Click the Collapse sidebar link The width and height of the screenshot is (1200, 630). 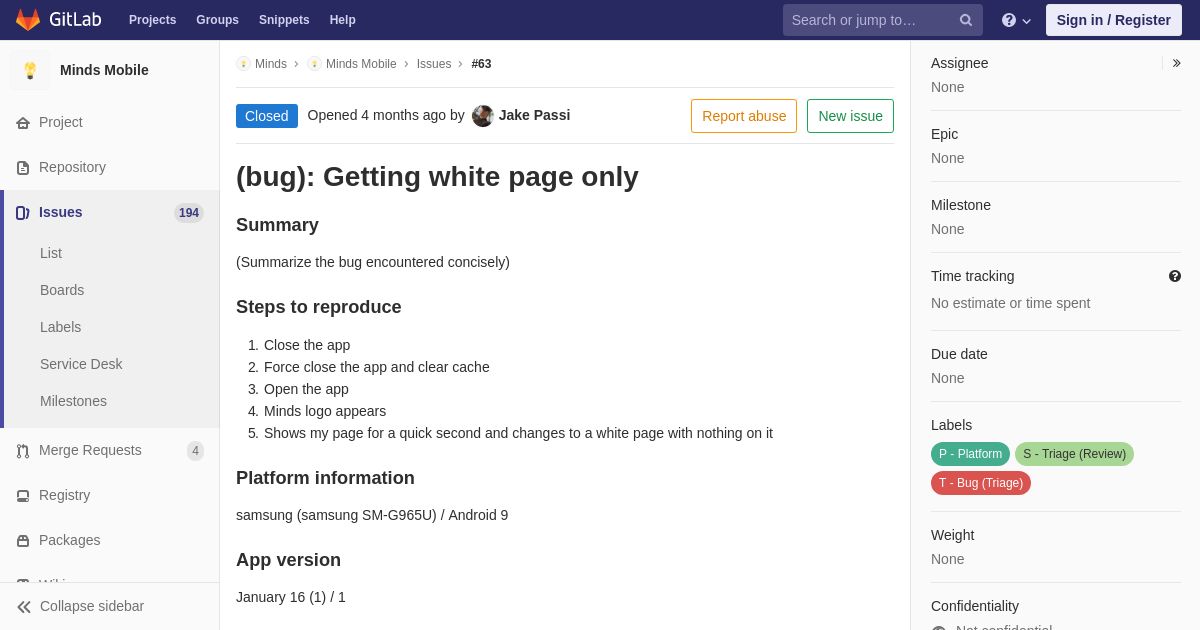(92, 606)
